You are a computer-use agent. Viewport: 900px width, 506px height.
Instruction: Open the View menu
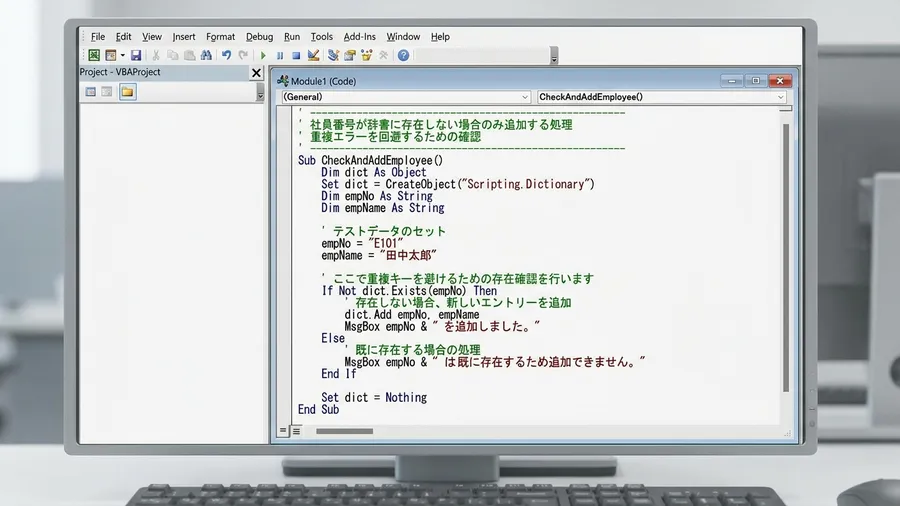(x=152, y=37)
